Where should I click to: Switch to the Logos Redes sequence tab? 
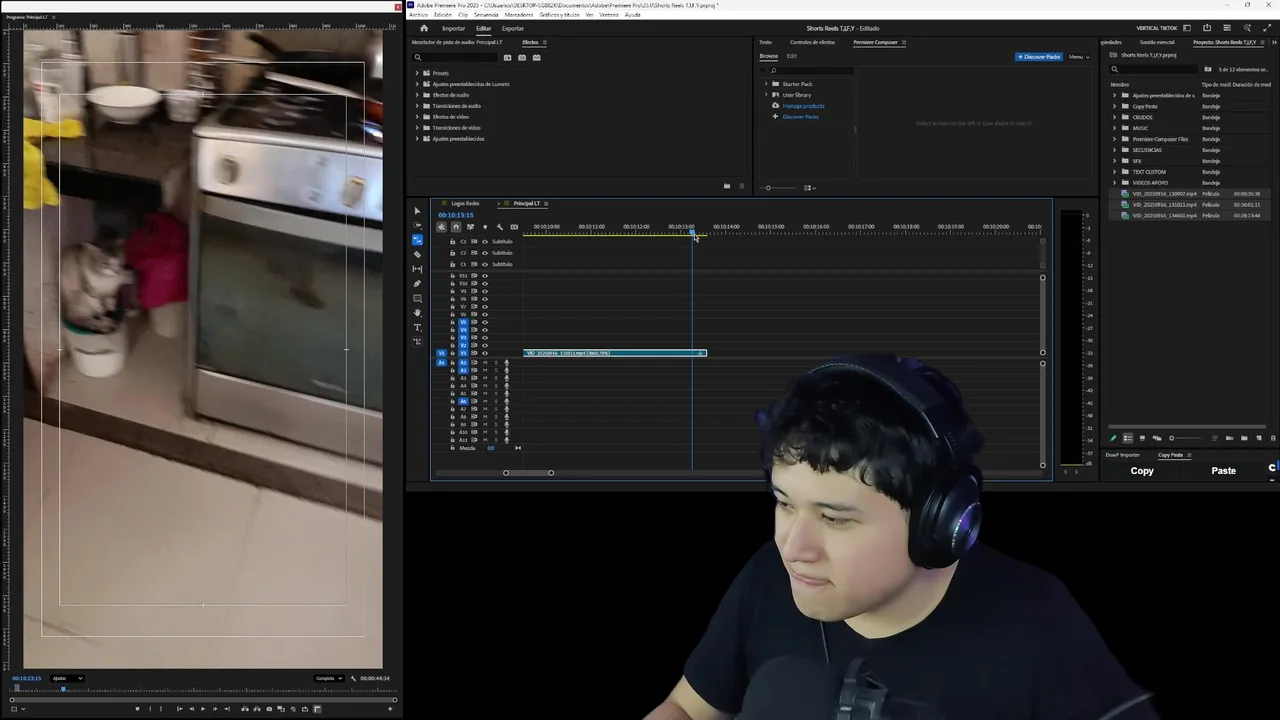465,203
